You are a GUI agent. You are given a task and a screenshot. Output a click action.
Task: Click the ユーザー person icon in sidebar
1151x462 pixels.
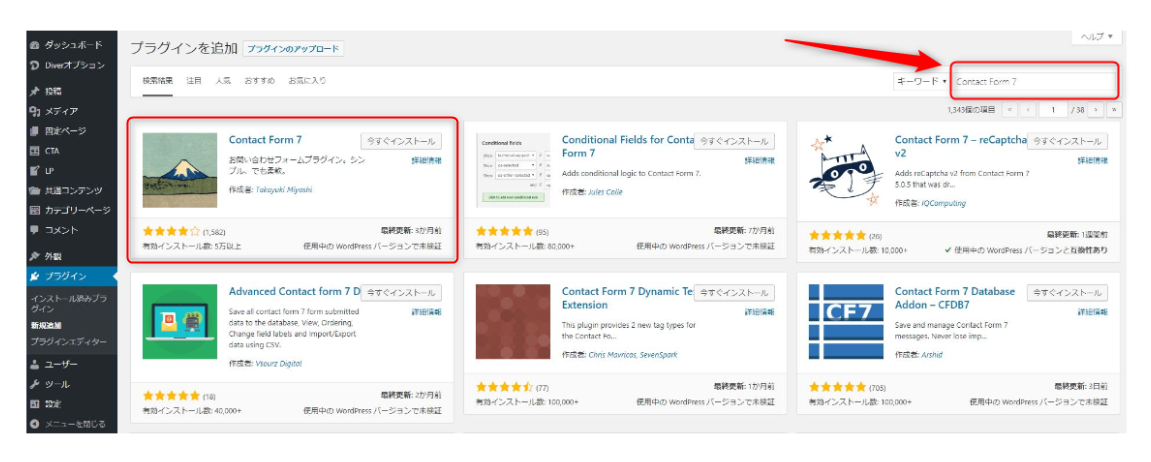pos(35,365)
